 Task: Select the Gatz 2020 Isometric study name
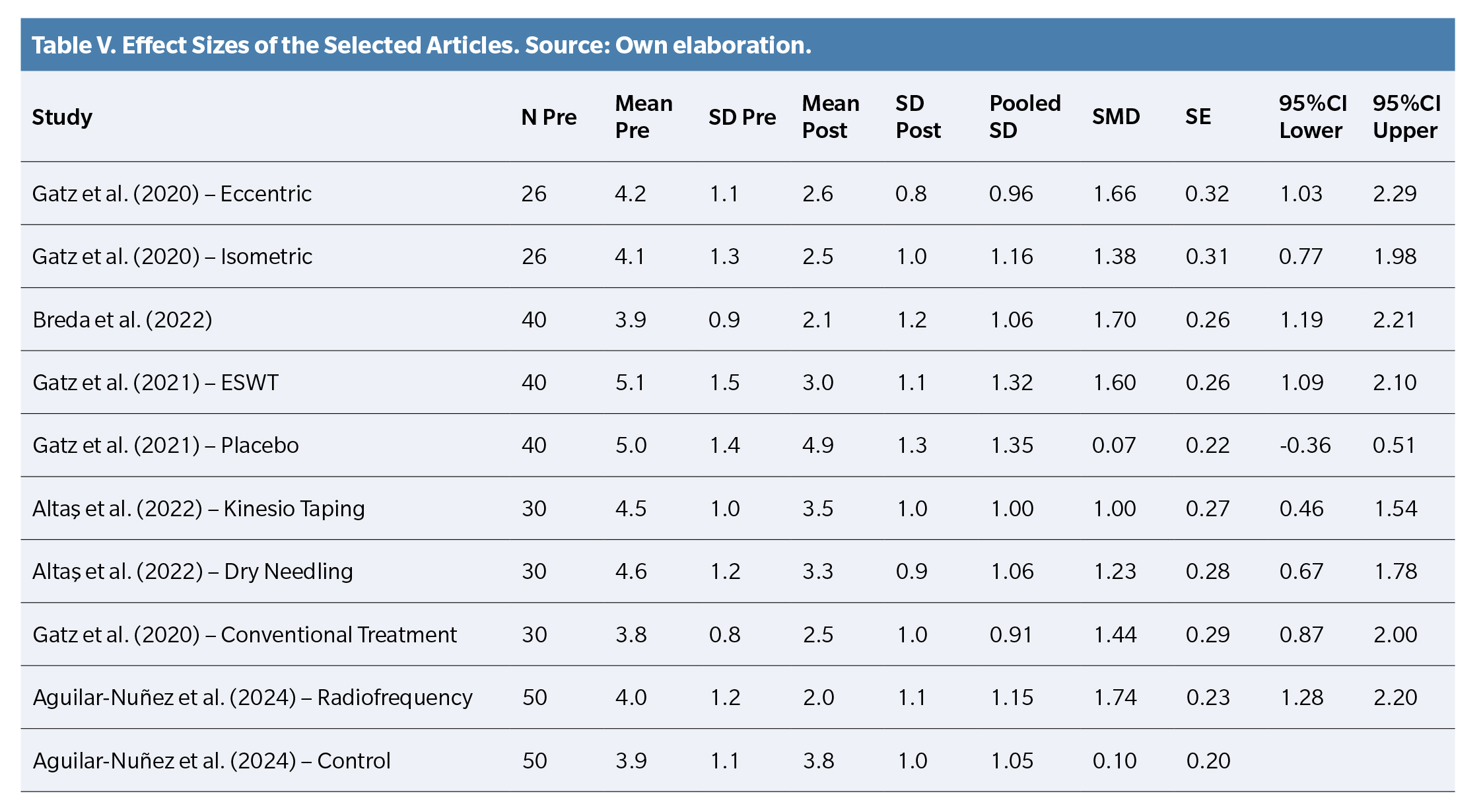tap(172, 256)
